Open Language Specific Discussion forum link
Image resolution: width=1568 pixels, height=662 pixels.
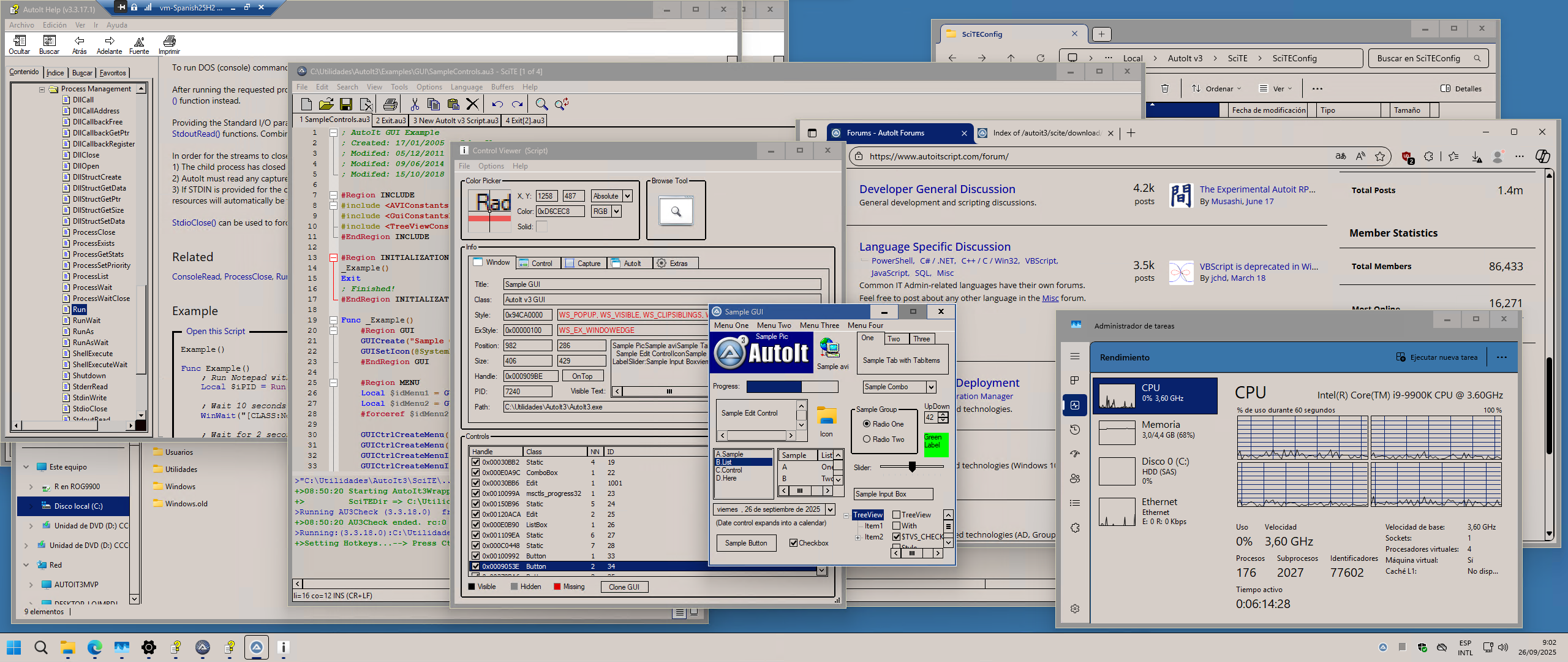(x=935, y=247)
